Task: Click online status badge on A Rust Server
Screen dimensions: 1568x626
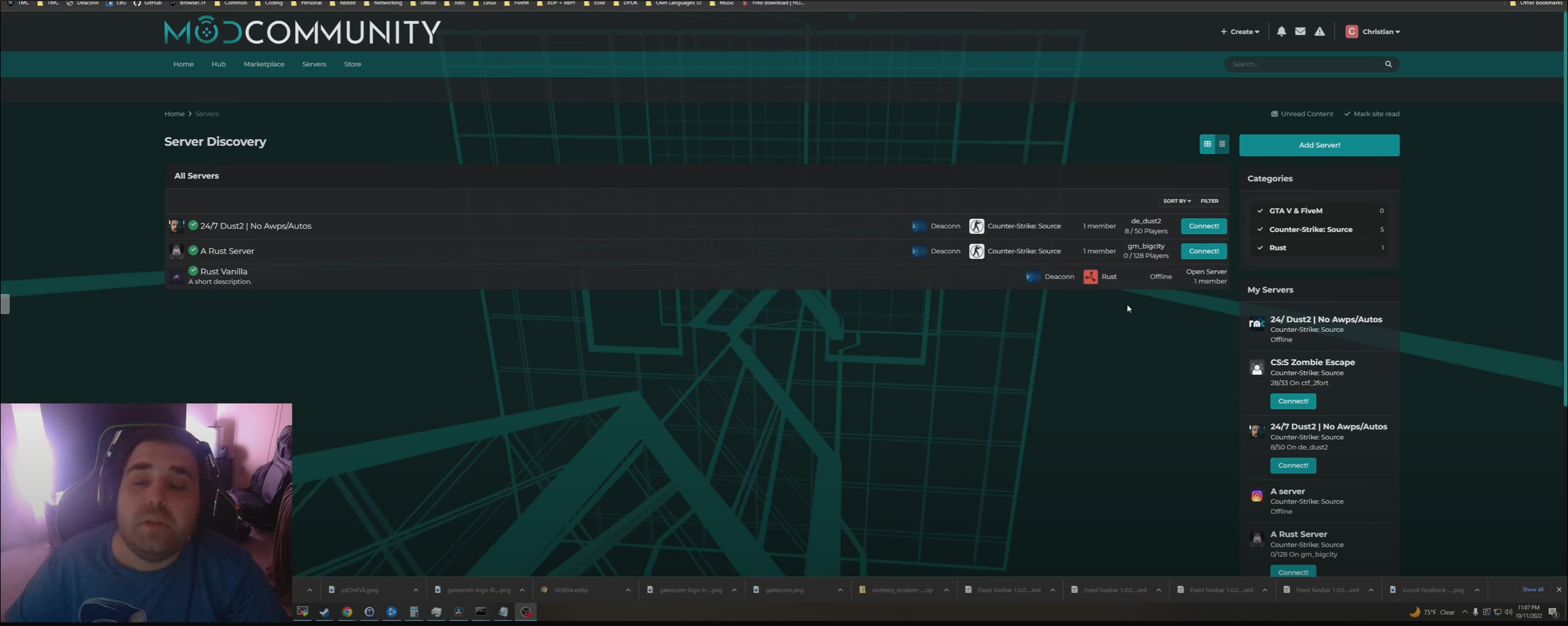Action: 193,250
